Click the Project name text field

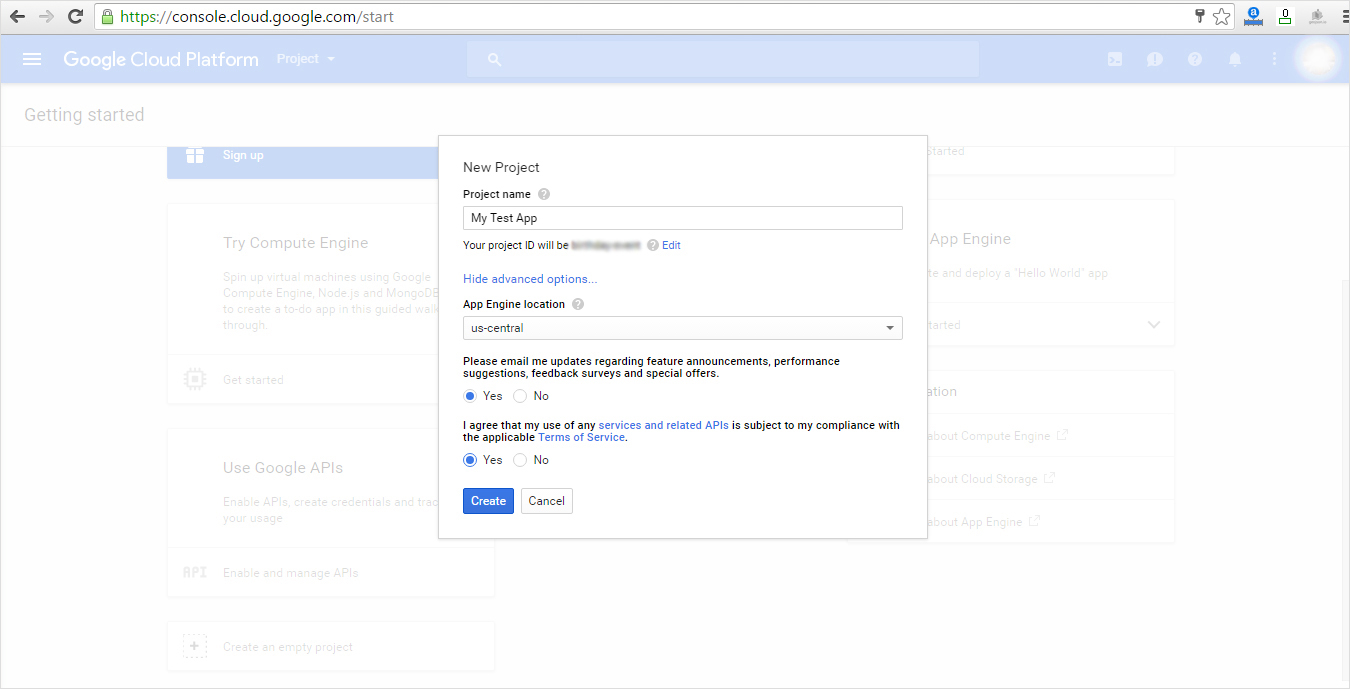(683, 218)
